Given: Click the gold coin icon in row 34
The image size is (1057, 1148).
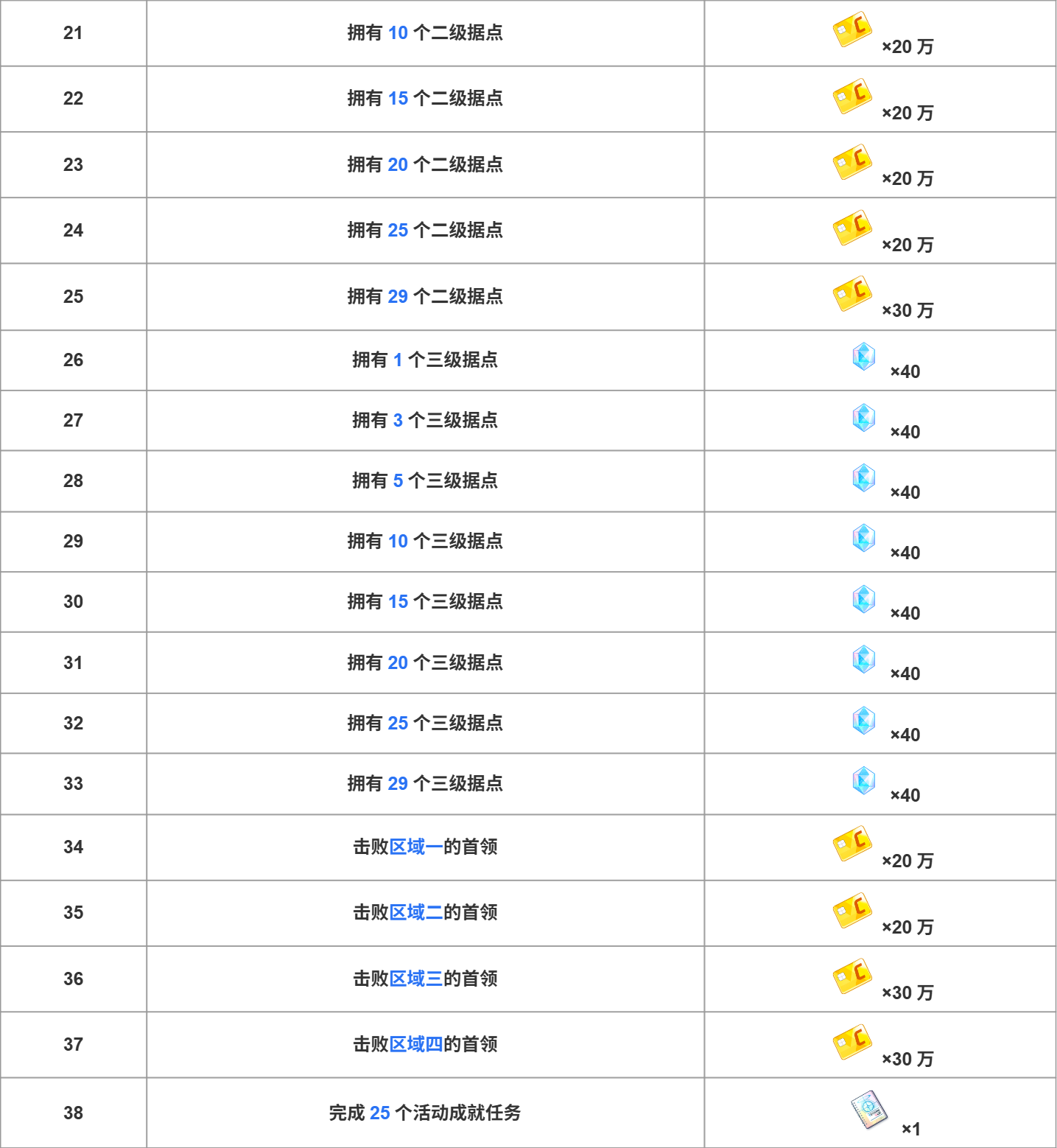Looking at the screenshot, I should (x=852, y=844).
